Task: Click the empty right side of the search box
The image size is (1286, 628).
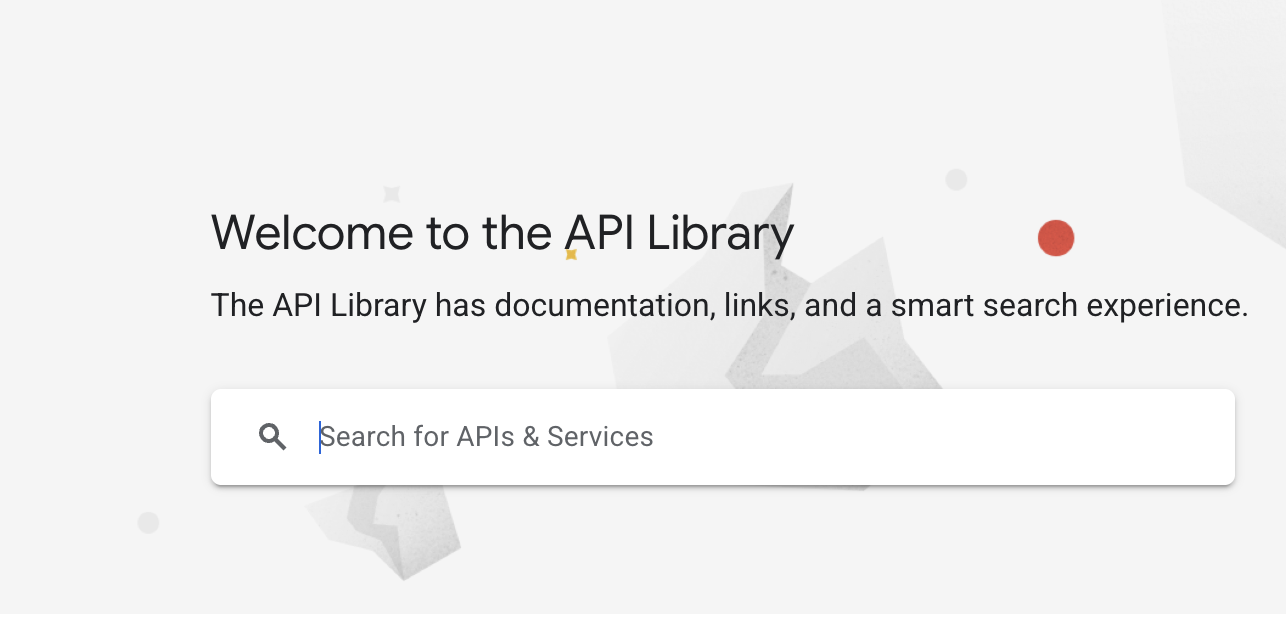Action: [x=1000, y=437]
